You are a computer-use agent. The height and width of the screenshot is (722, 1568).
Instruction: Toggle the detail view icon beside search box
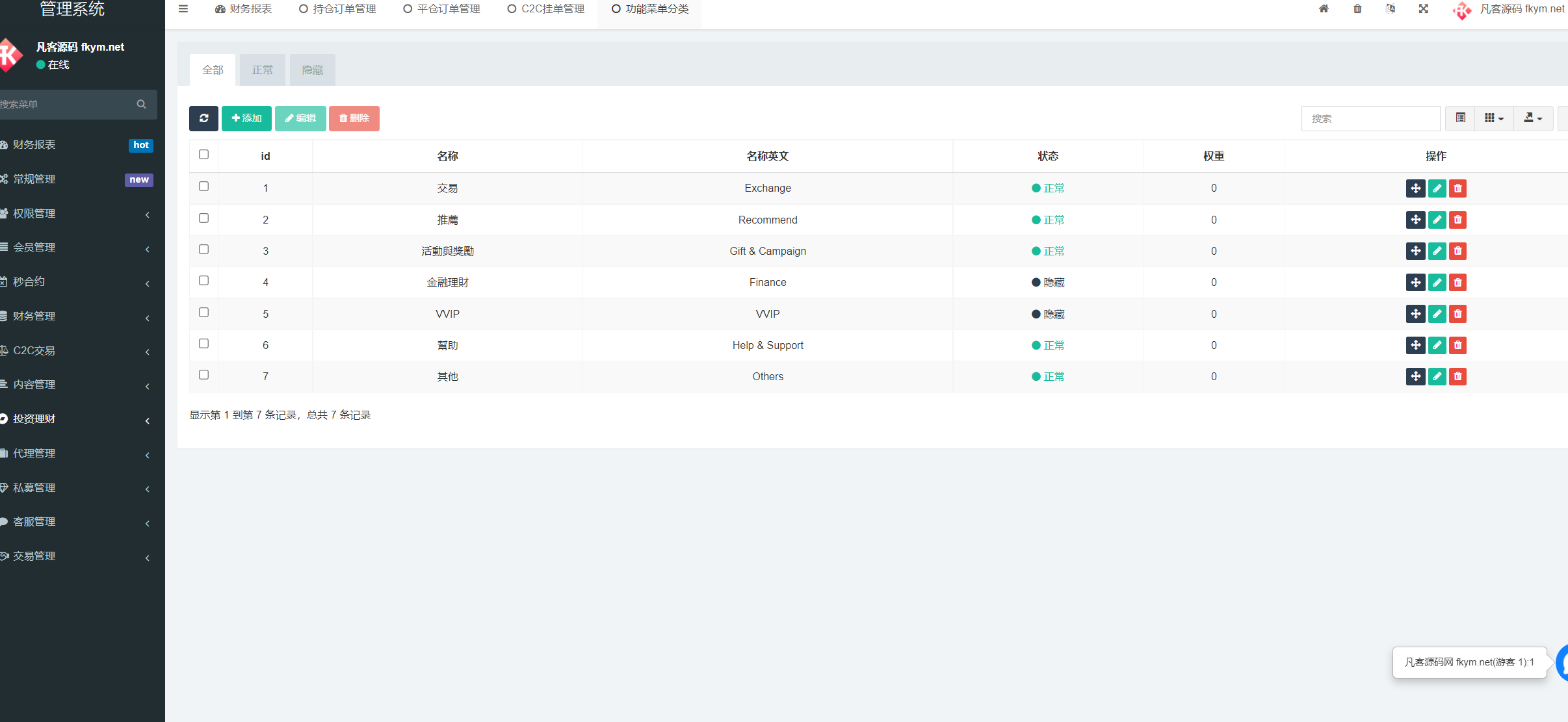pyautogui.click(x=1460, y=118)
